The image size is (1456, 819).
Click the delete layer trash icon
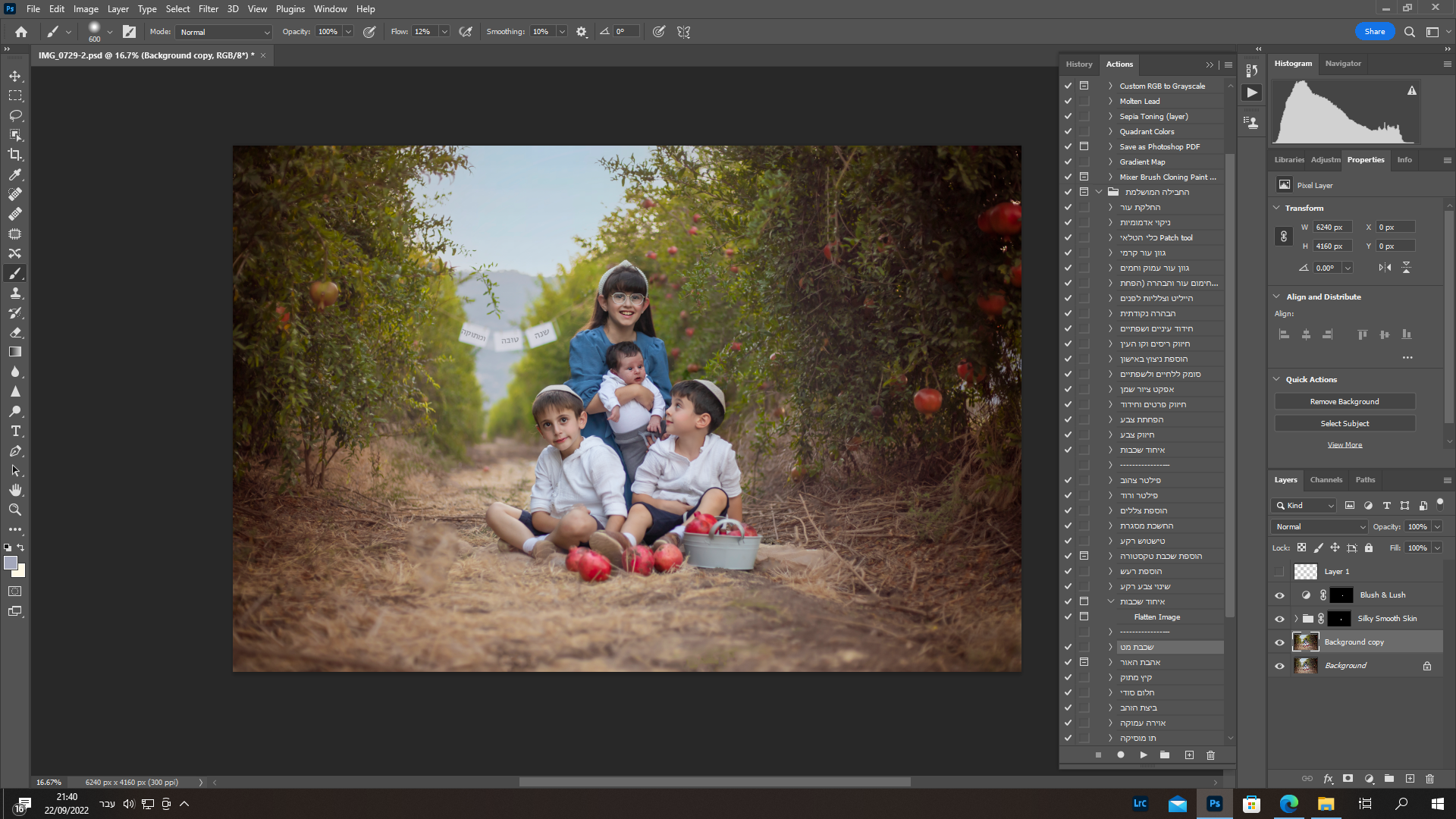pos(1429,779)
